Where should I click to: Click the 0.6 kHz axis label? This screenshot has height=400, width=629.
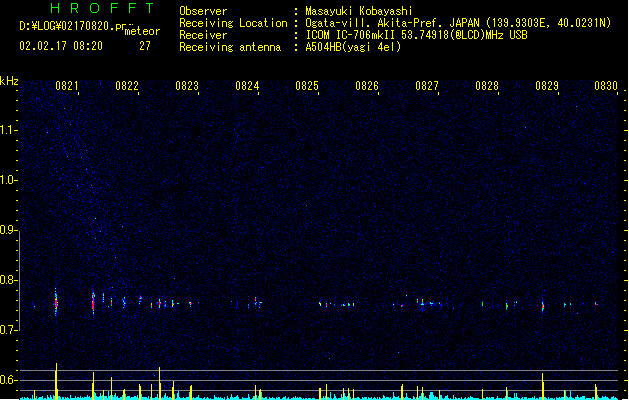click(8, 380)
